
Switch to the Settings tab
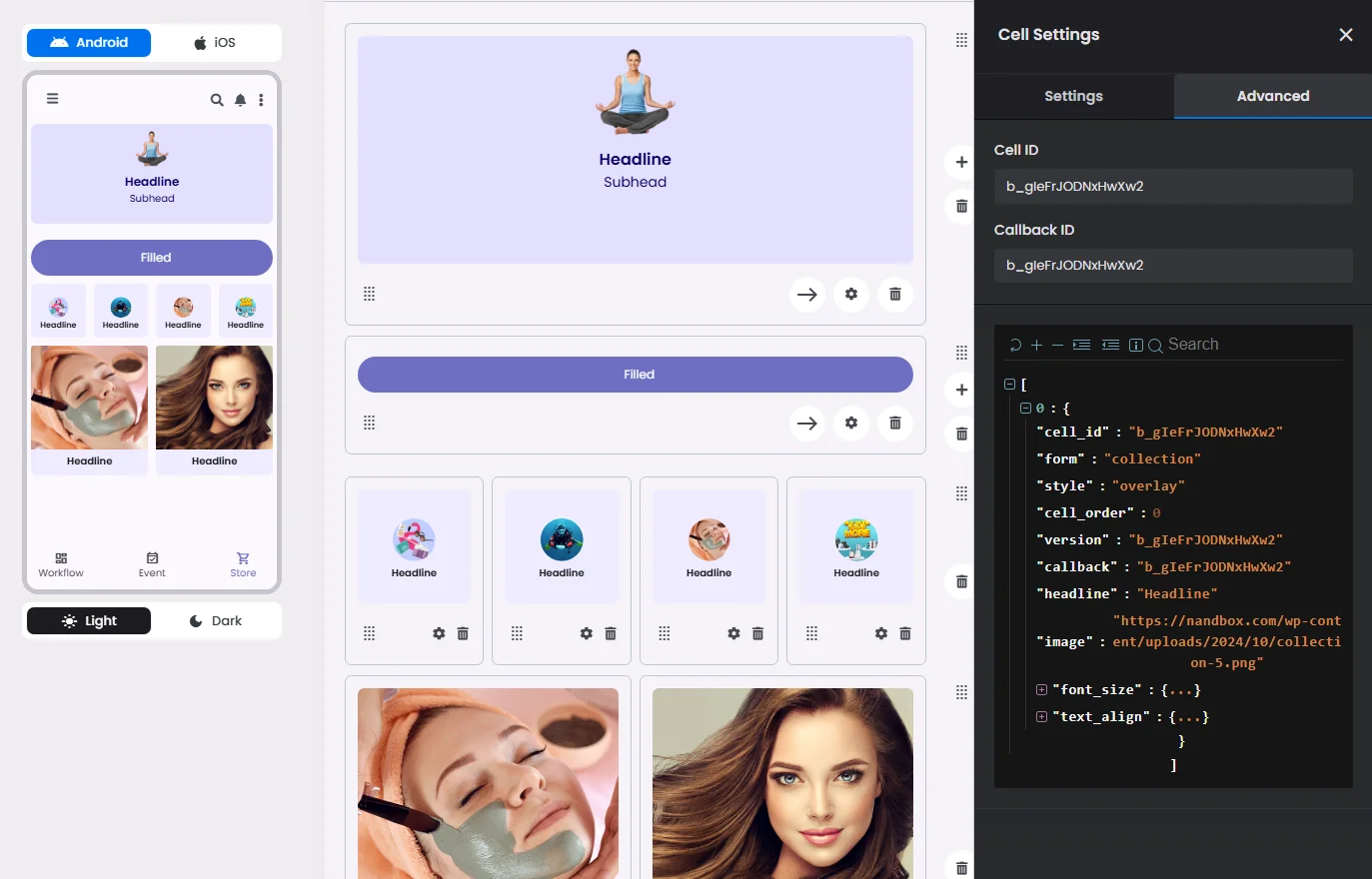(1074, 96)
